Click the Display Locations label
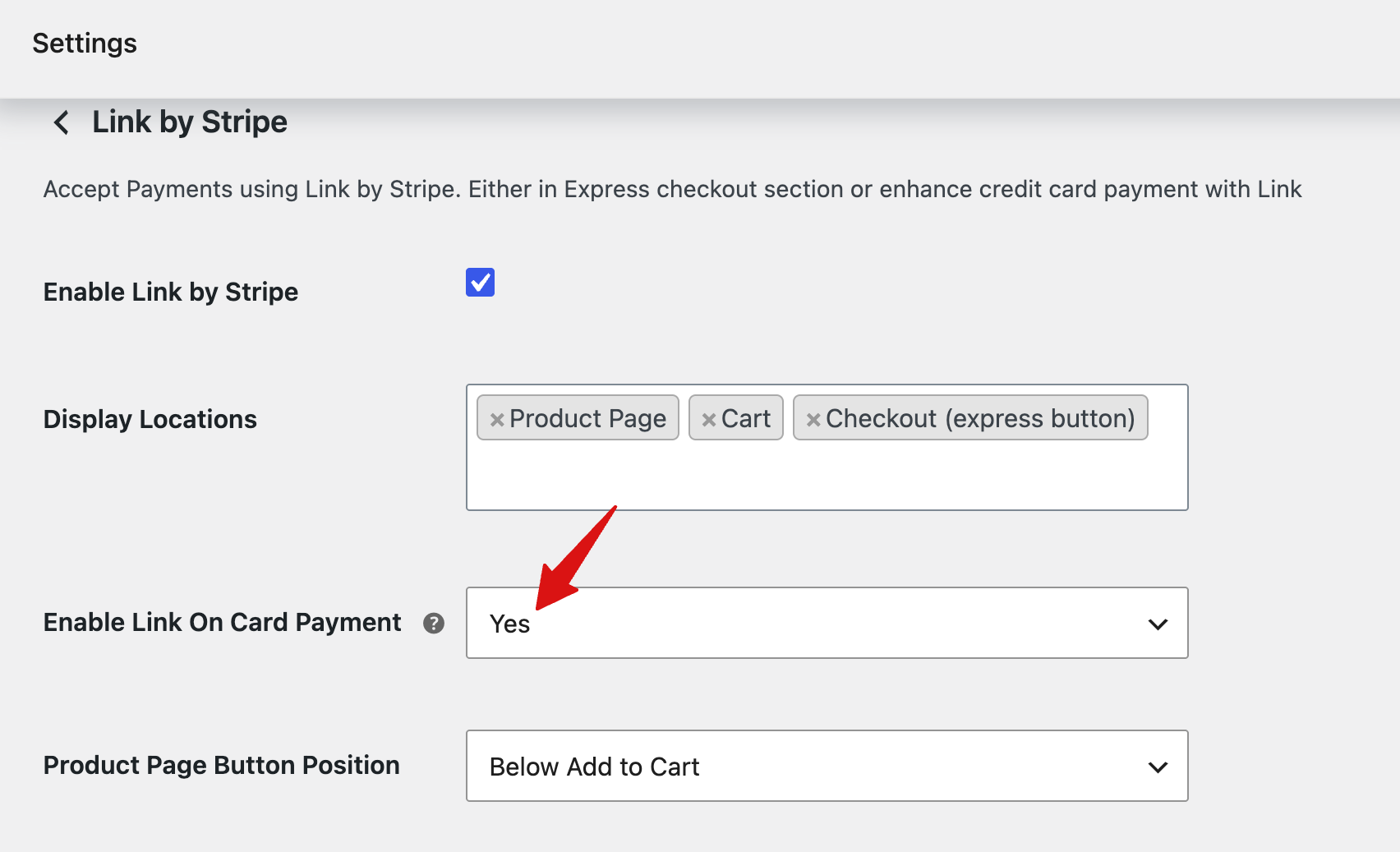The image size is (1400, 852). click(150, 419)
